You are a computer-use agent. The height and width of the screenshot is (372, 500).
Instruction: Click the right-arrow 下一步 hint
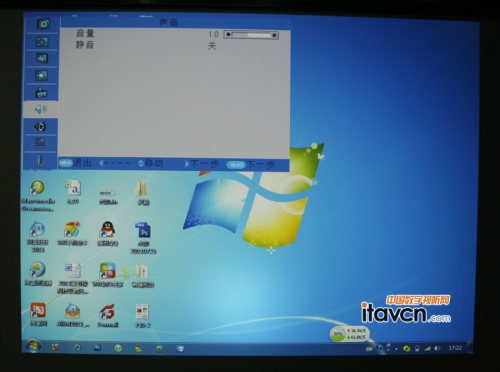[202, 164]
